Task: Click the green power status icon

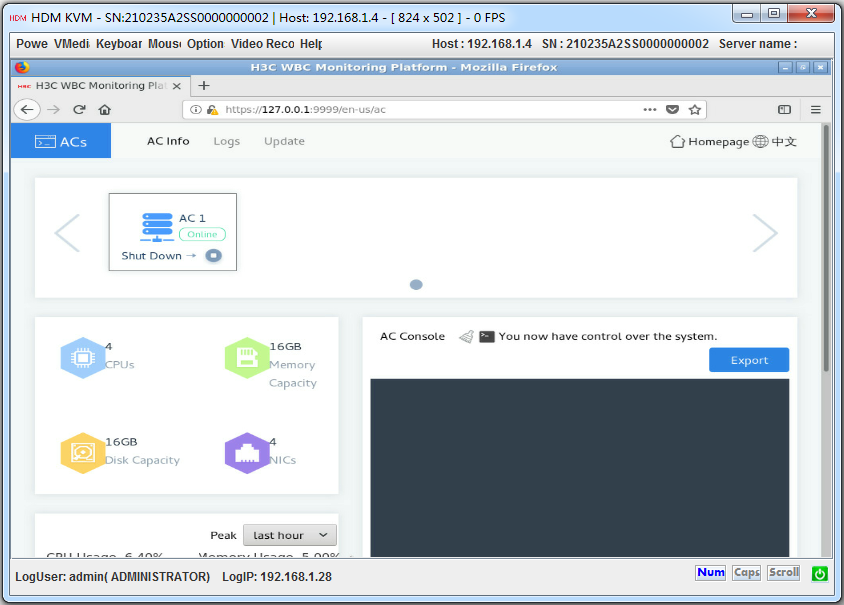Action: 820,574
